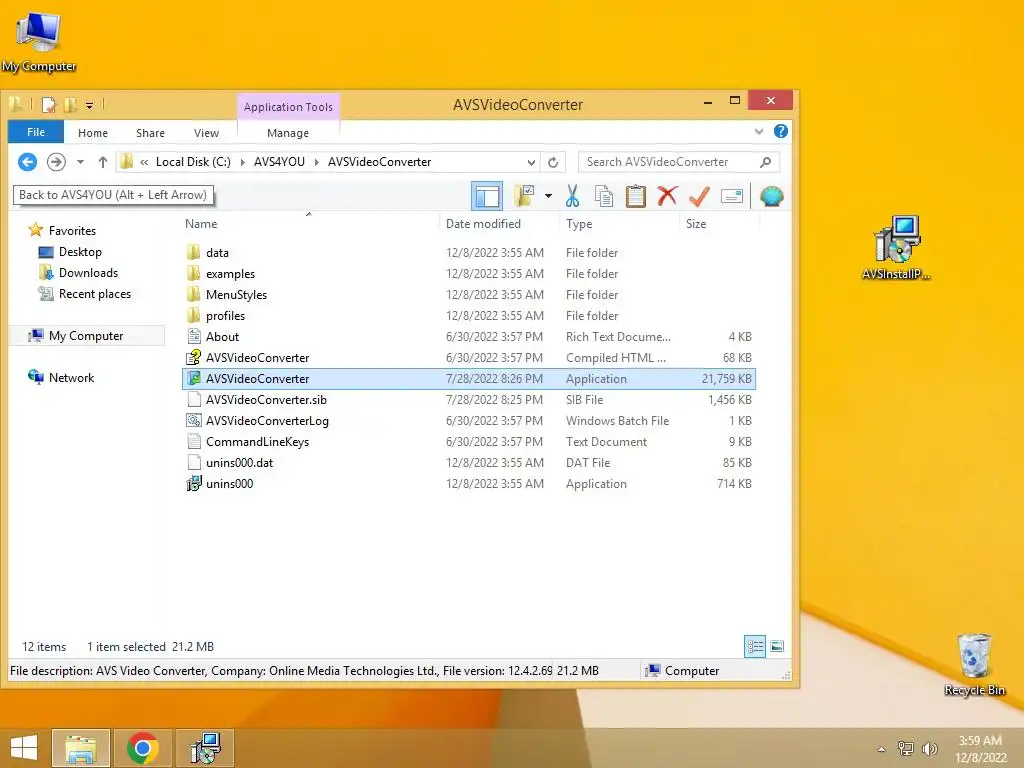
Task: Expand the address bar history dropdown
Action: point(532,162)
